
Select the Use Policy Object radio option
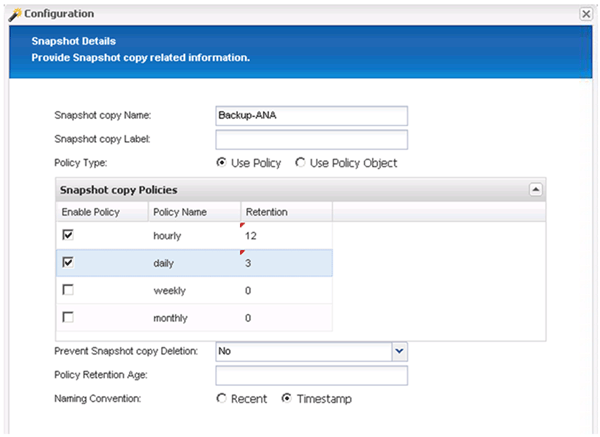301,163
